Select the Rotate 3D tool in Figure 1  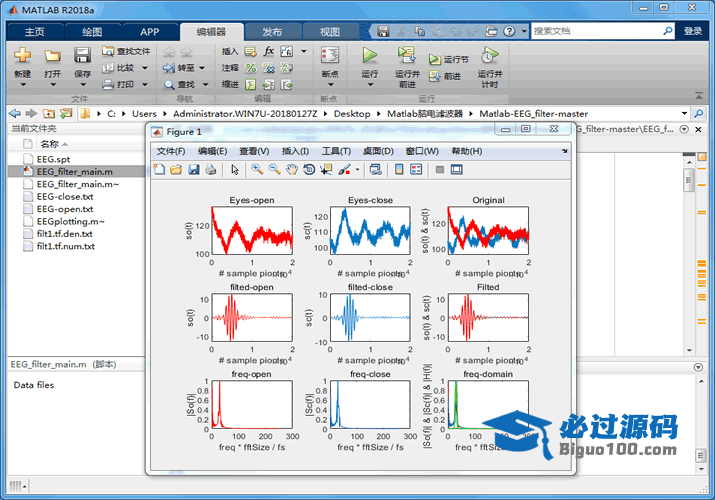pos(309,170)
